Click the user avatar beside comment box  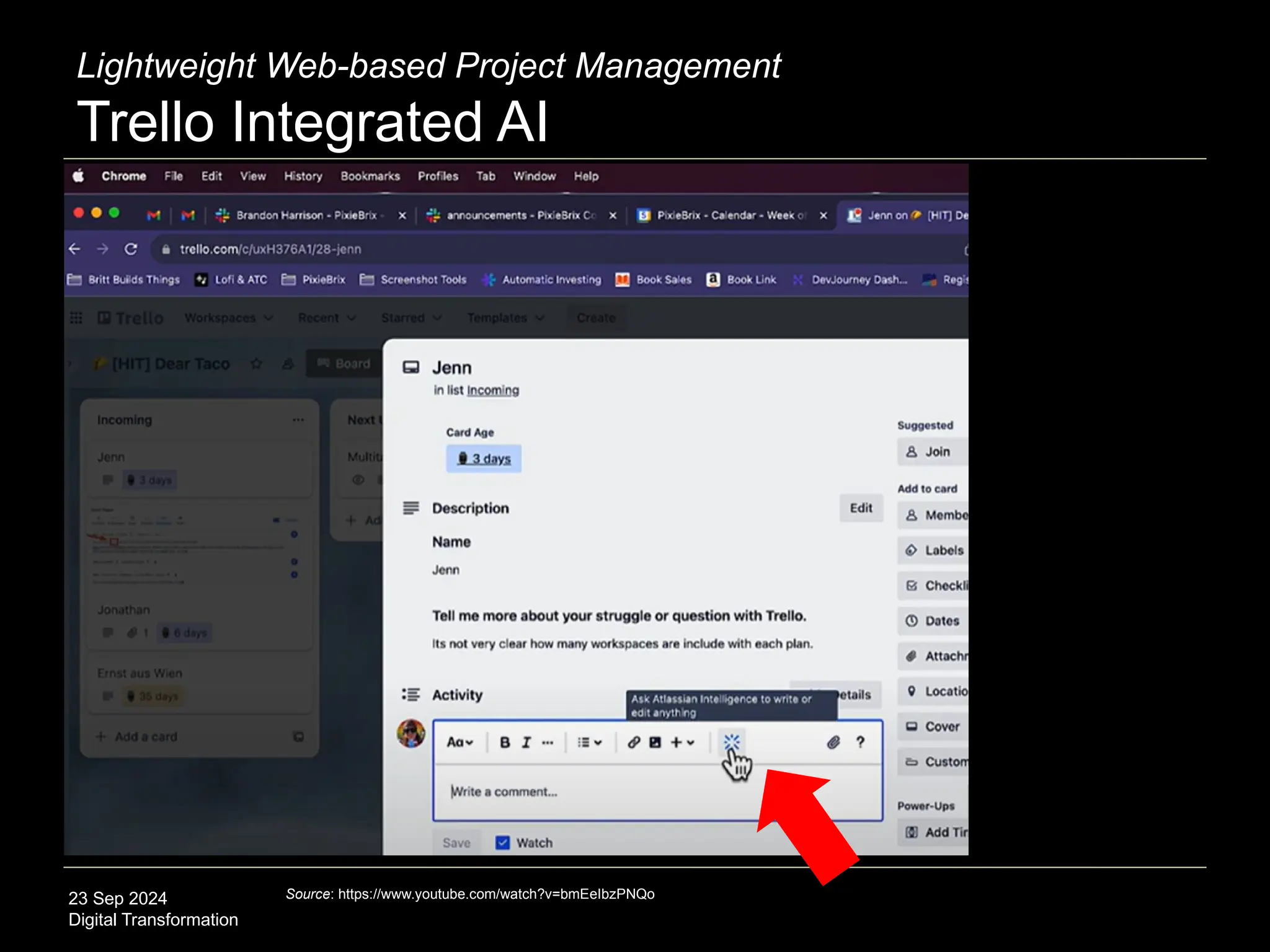pos(411,734)
